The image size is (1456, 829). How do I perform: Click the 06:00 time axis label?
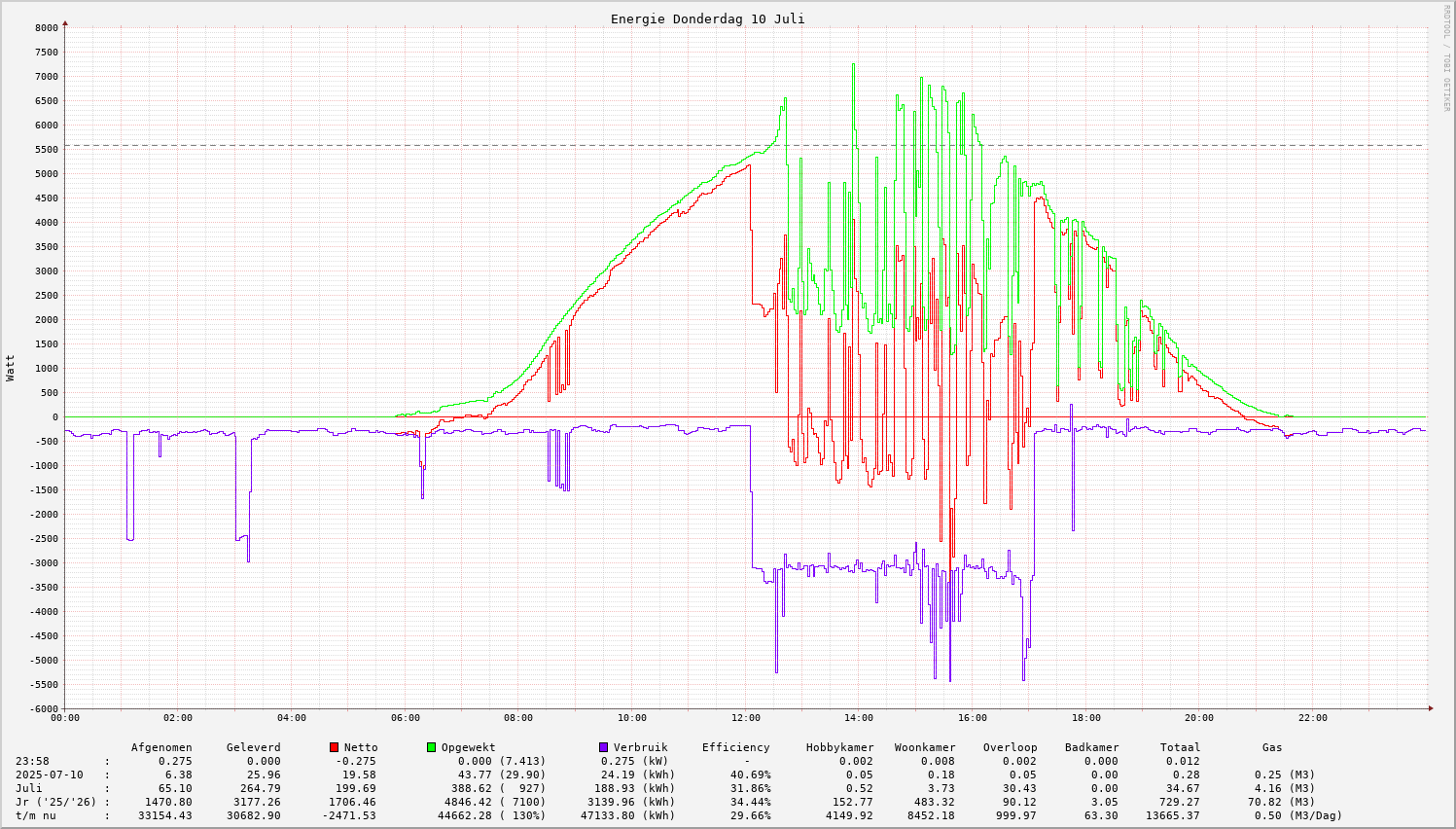[x=405, y=718]
